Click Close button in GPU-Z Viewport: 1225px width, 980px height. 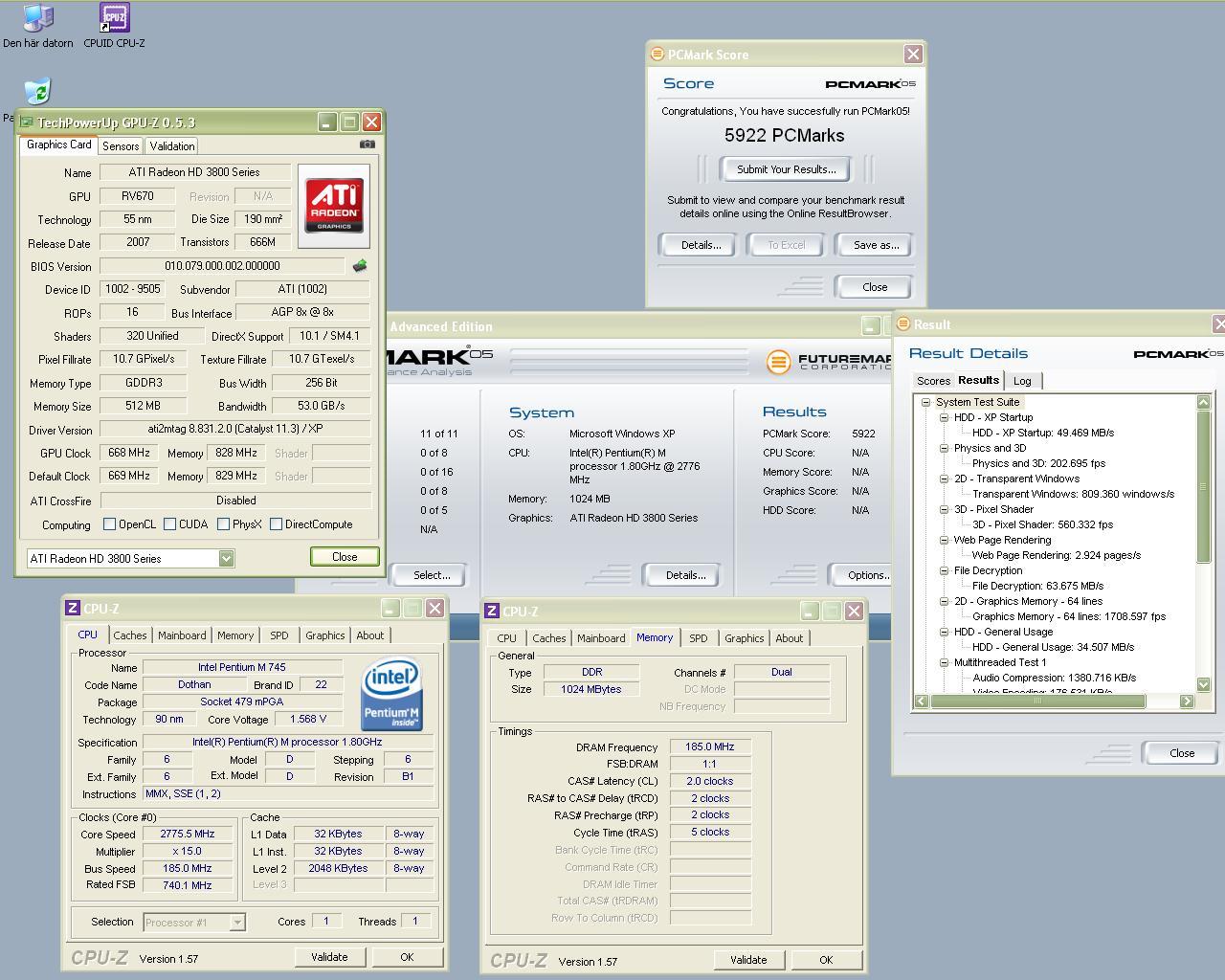345,557
